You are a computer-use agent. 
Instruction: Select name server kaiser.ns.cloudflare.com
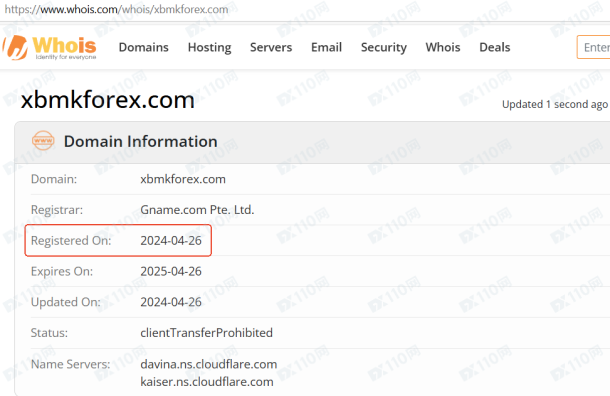click(x=207, y=382)
